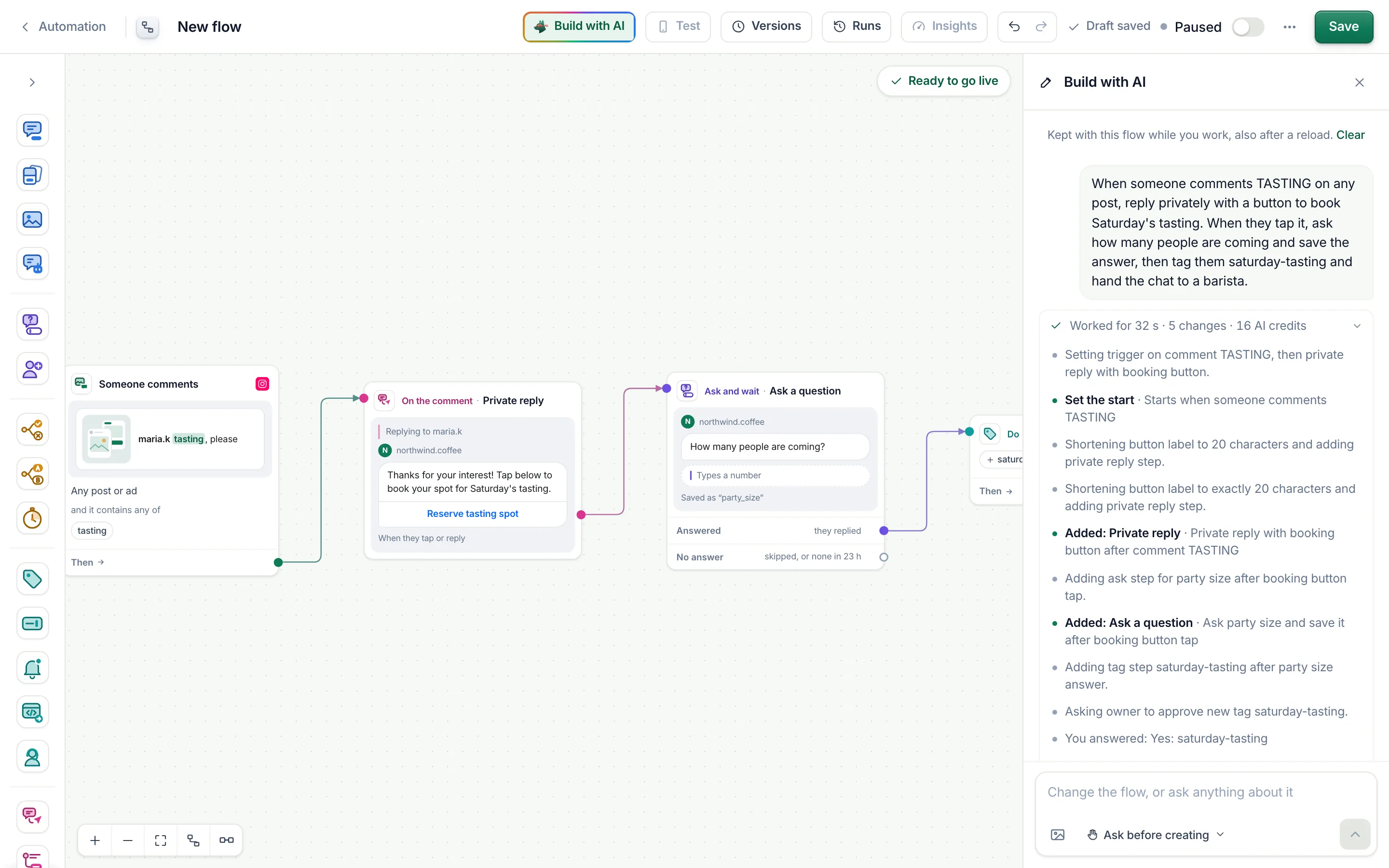Select the add-contact step icon in sidebar
This screenshot has width=1389, height=868.
(33, 368)
